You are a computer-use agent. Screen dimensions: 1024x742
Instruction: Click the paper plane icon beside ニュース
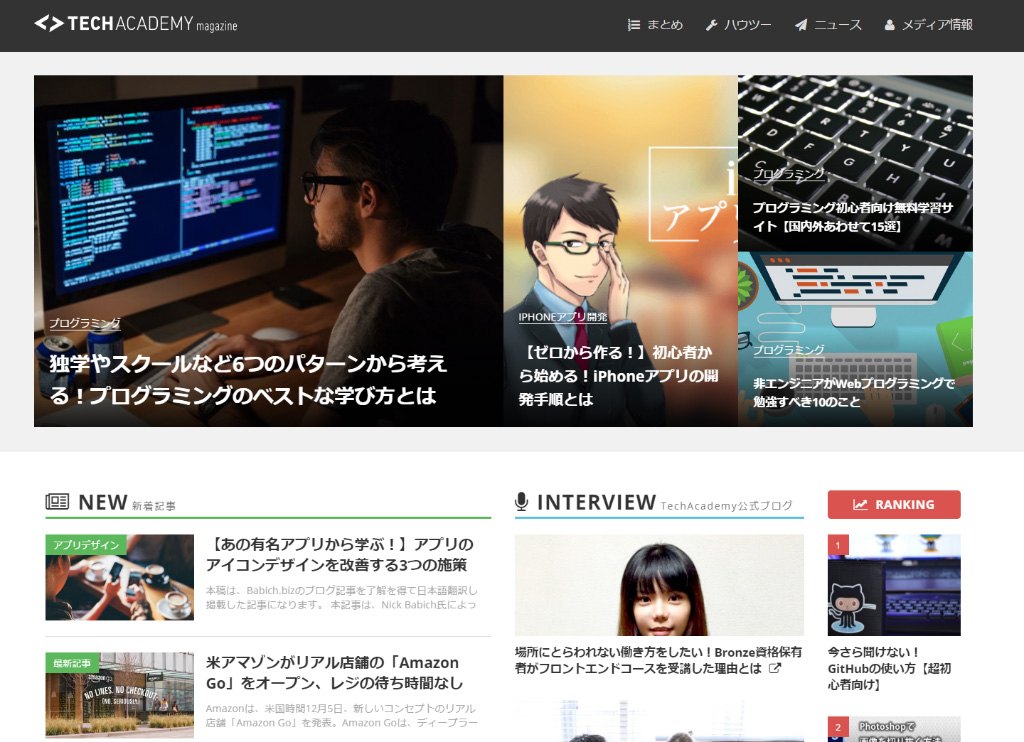click(801, 25)
